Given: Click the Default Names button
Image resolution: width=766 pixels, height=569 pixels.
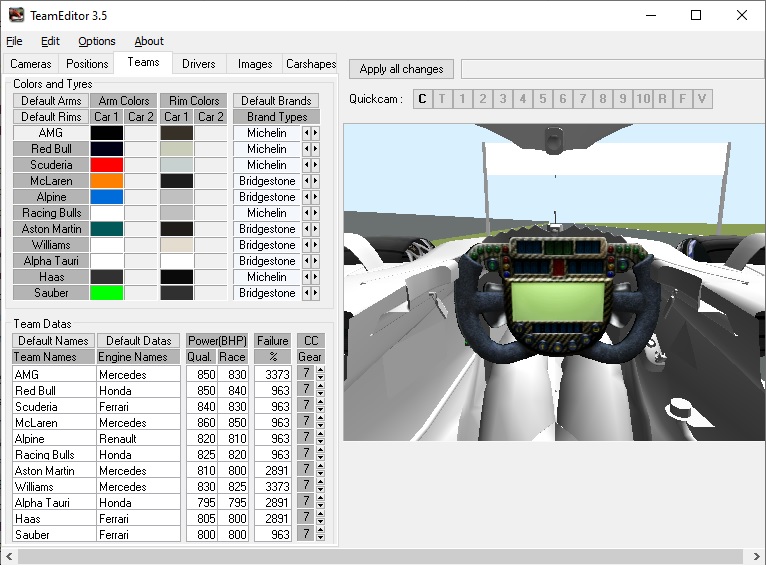Looking at the screenshot, I should [x=53, y=340].
